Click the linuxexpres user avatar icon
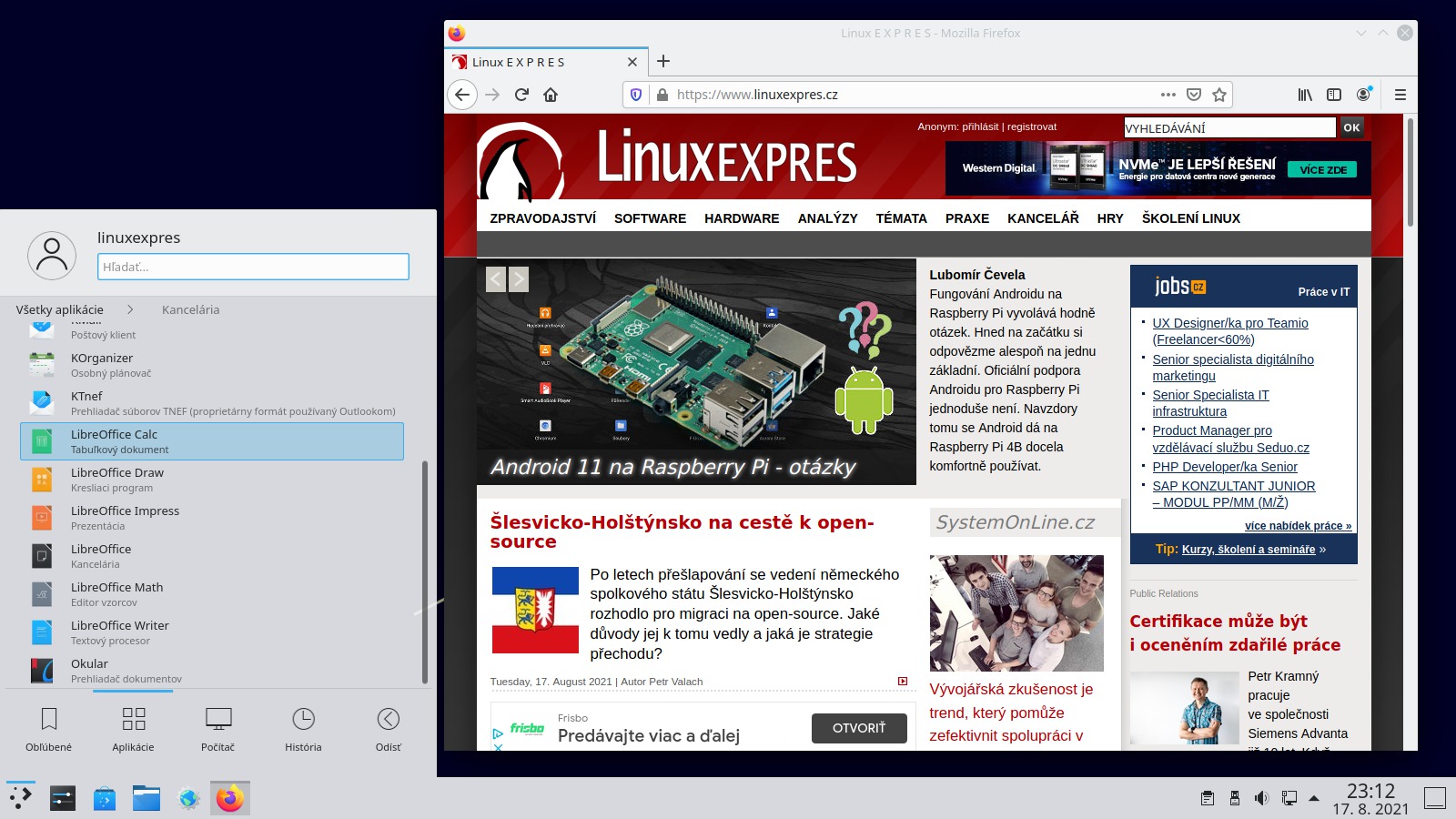This screenshot has width=1456, height=819. pyautogui.click(x=52, y=256)
